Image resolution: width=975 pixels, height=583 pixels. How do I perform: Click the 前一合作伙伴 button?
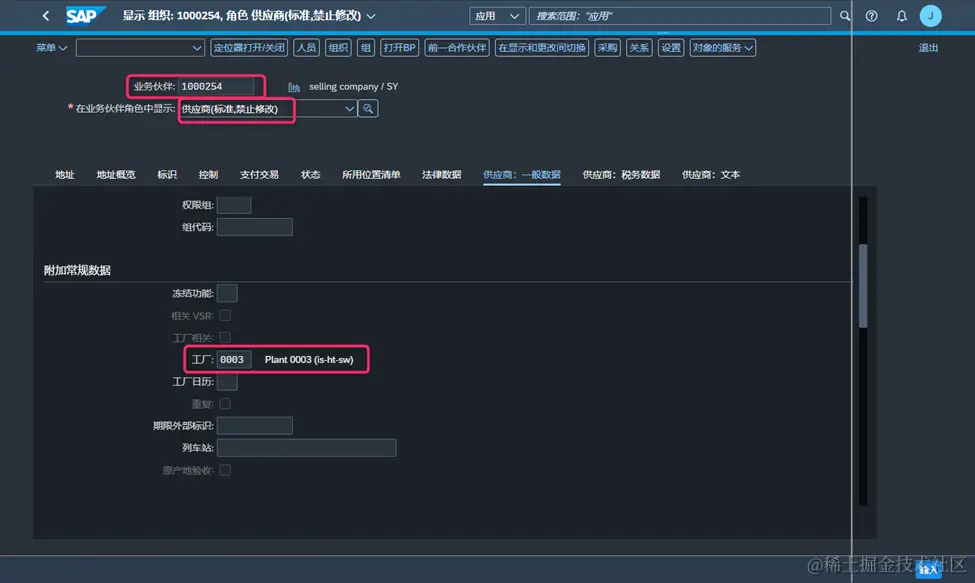[457, 48]
